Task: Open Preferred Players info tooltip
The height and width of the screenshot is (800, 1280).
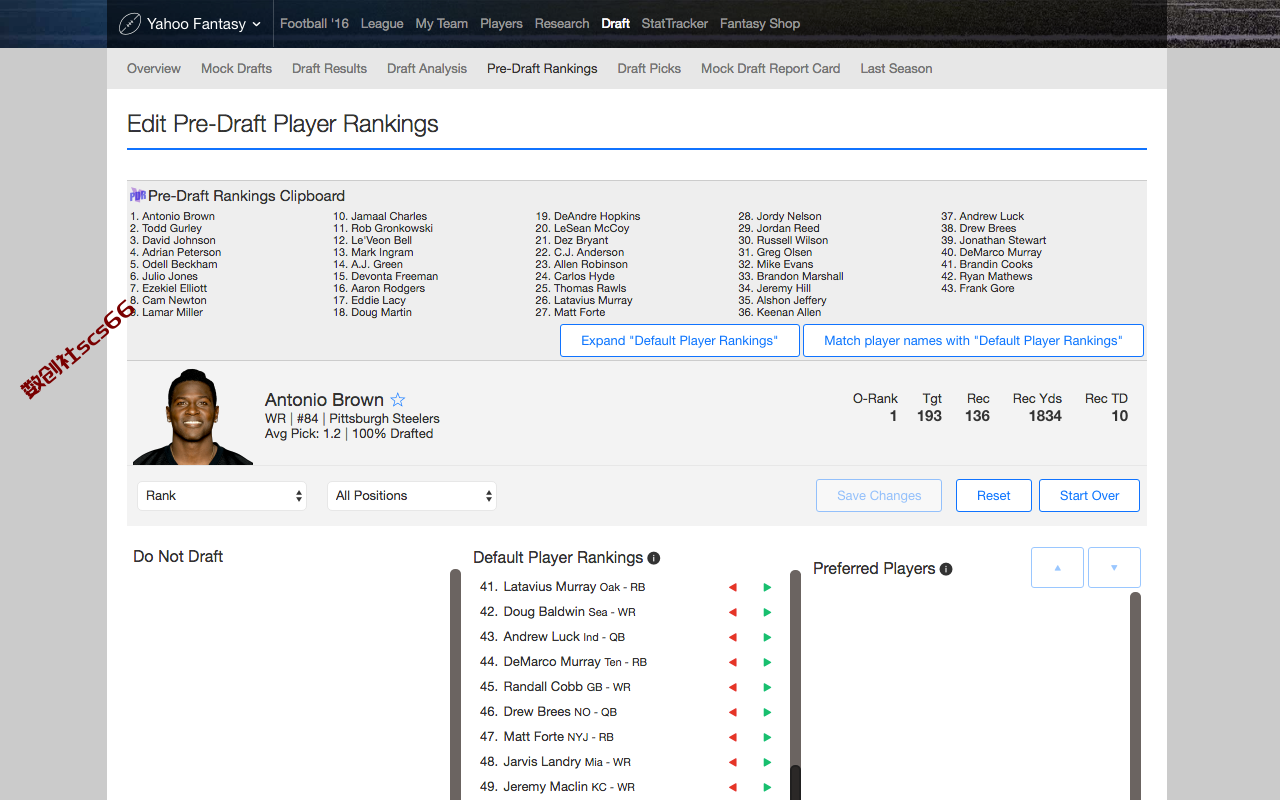Action: coord(946,569)
